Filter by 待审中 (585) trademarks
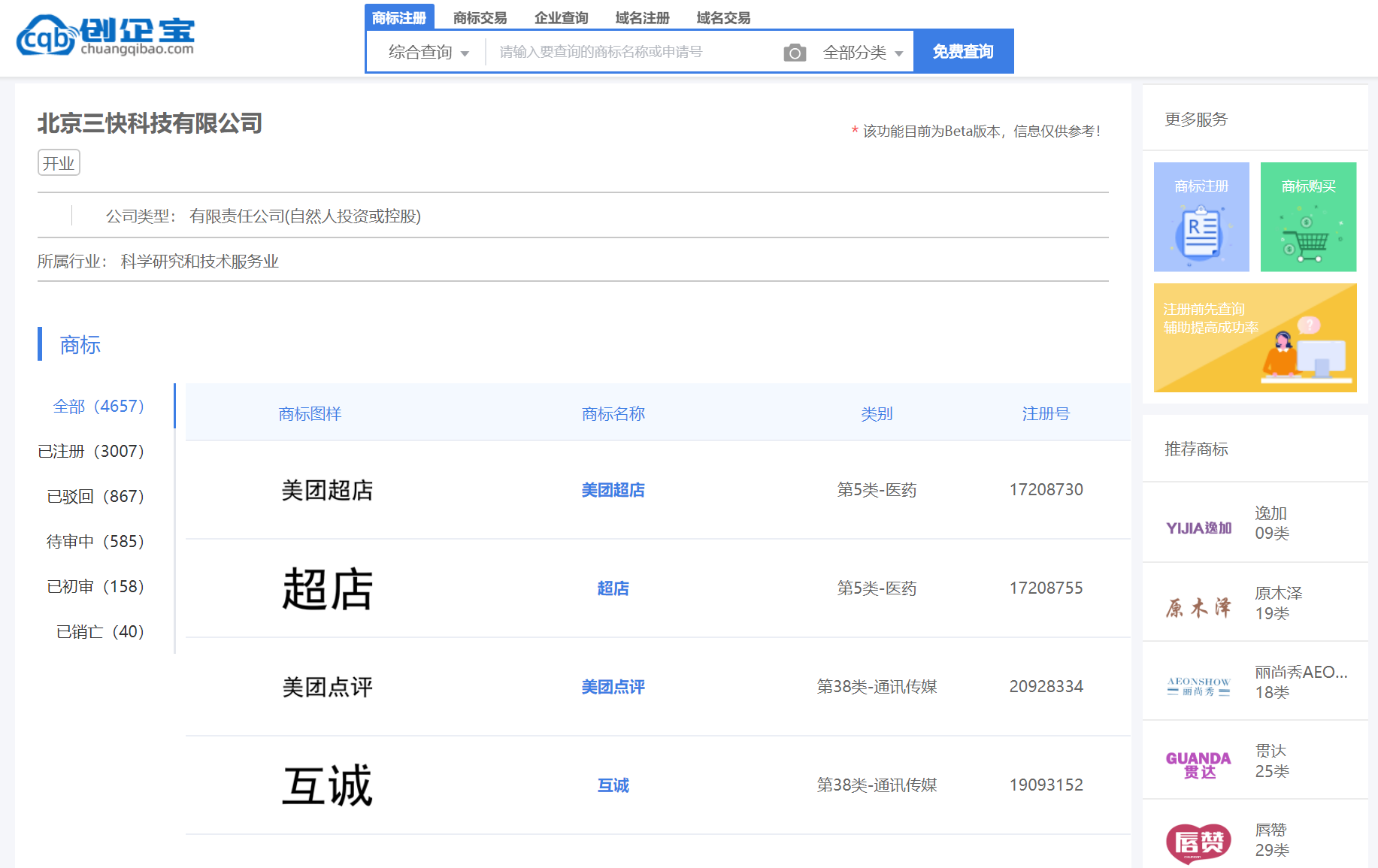 click(95, 541)
